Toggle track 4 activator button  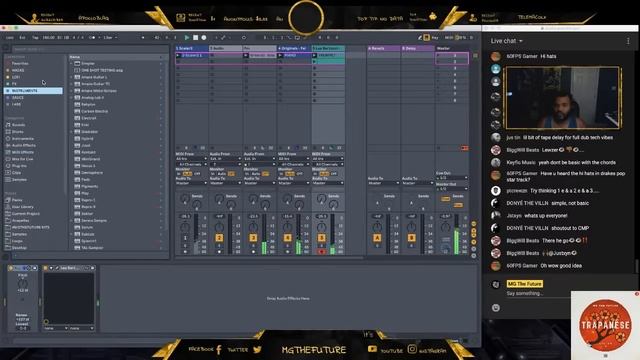tap(287, 238)
